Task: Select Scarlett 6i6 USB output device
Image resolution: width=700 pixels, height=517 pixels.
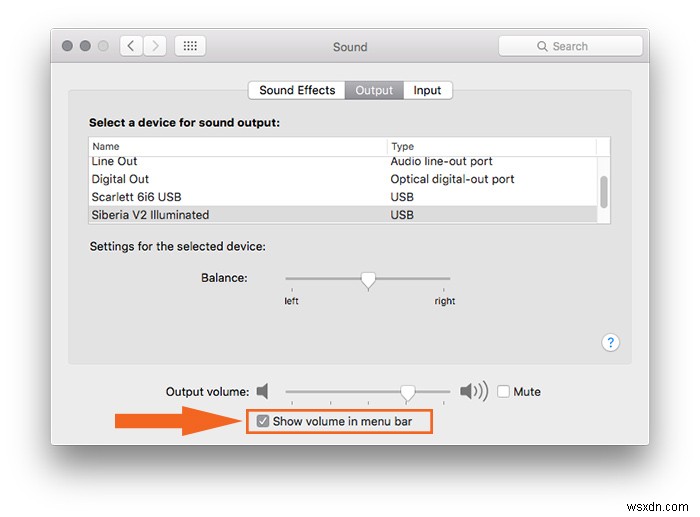Action: (342, 197)
